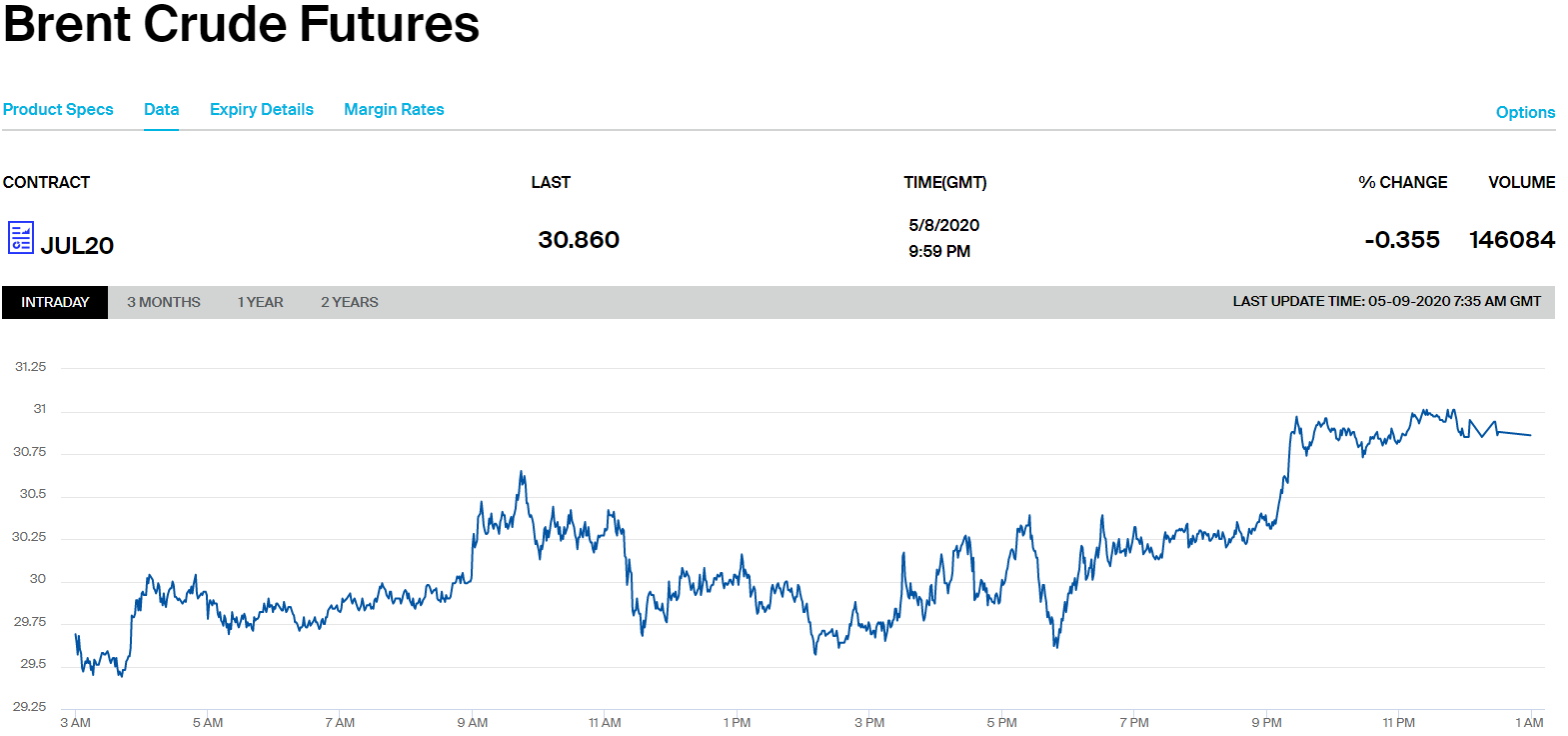Go to the Margin Rates tab

tap(394, 110)
